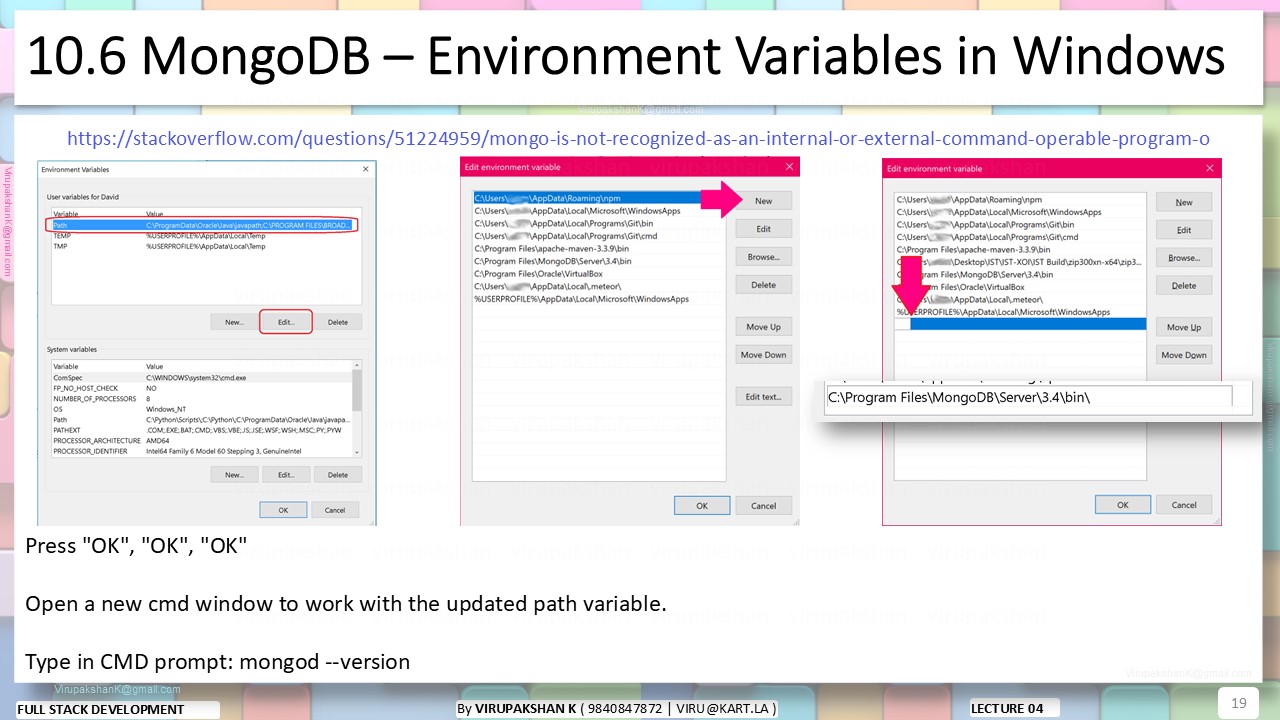Click the New button beside the pink arrow
1280x720 pixels.
(763, 201)
